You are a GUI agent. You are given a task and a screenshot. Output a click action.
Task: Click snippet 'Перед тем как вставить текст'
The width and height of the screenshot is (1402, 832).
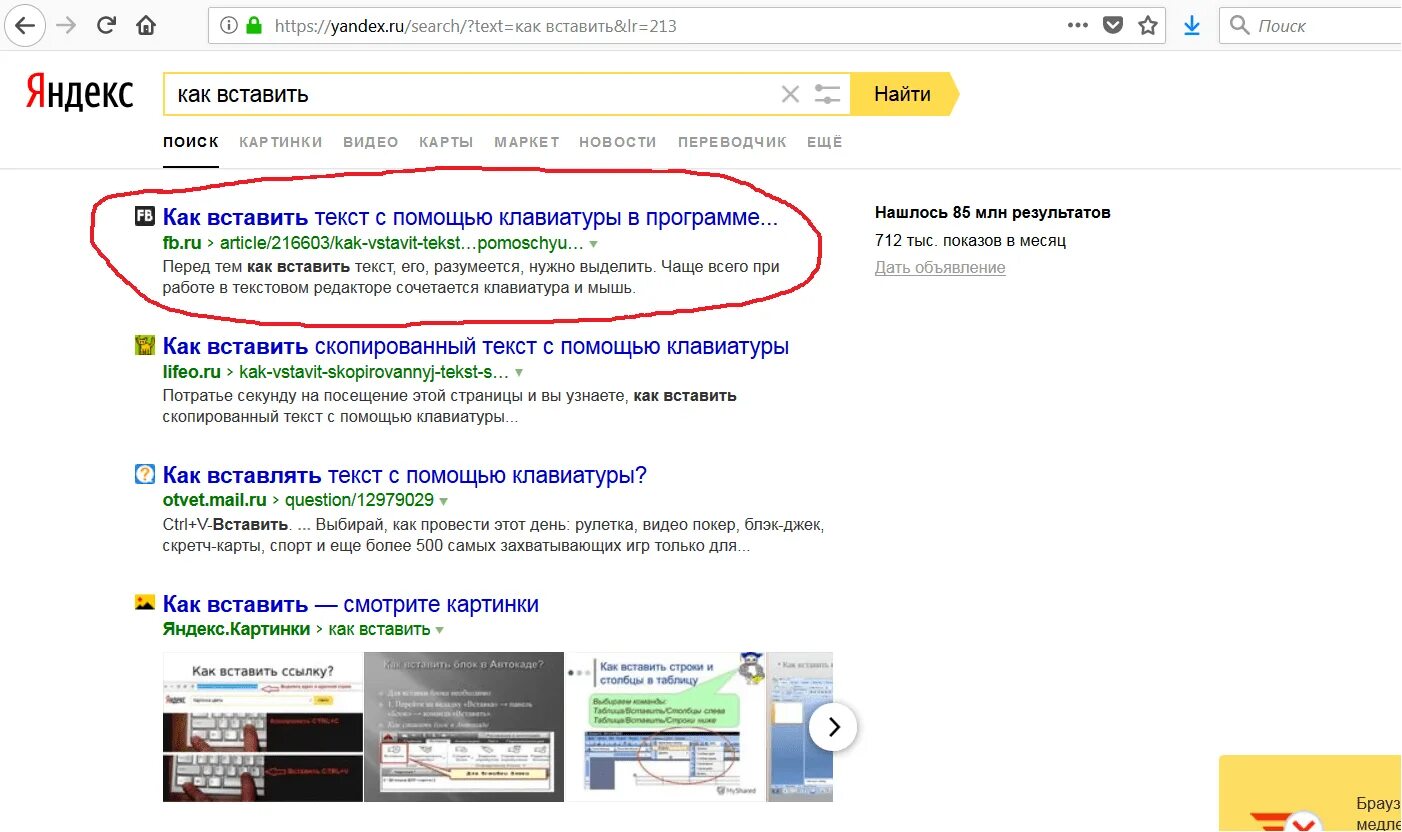click(x=471, y=277)
